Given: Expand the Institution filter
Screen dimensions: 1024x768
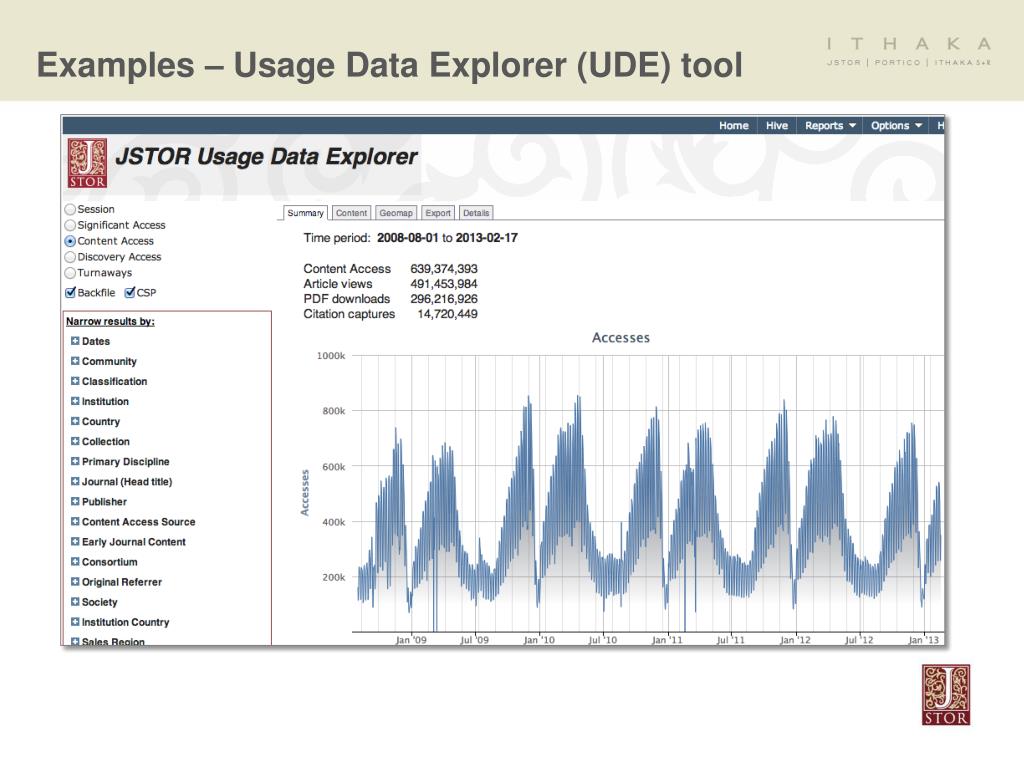Looking at the screenshot, I should 75,401.
